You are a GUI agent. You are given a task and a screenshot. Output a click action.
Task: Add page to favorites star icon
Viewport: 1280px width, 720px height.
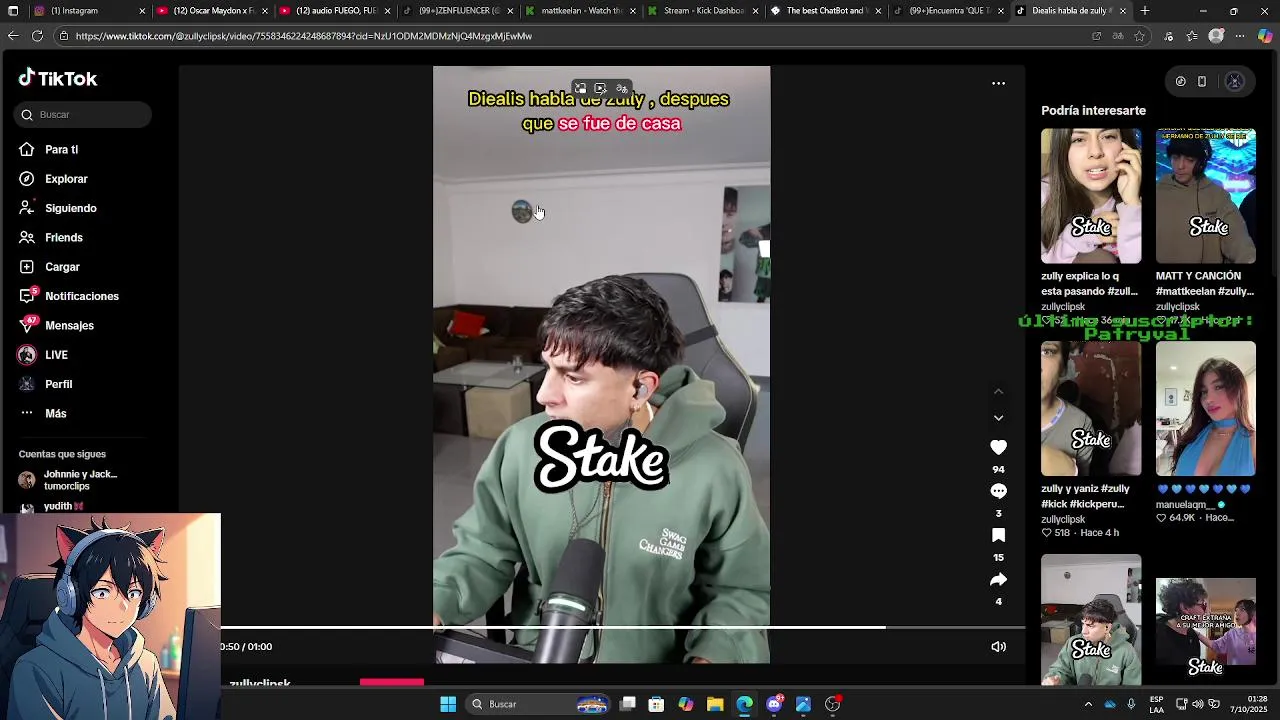[x=1140, y=36]
